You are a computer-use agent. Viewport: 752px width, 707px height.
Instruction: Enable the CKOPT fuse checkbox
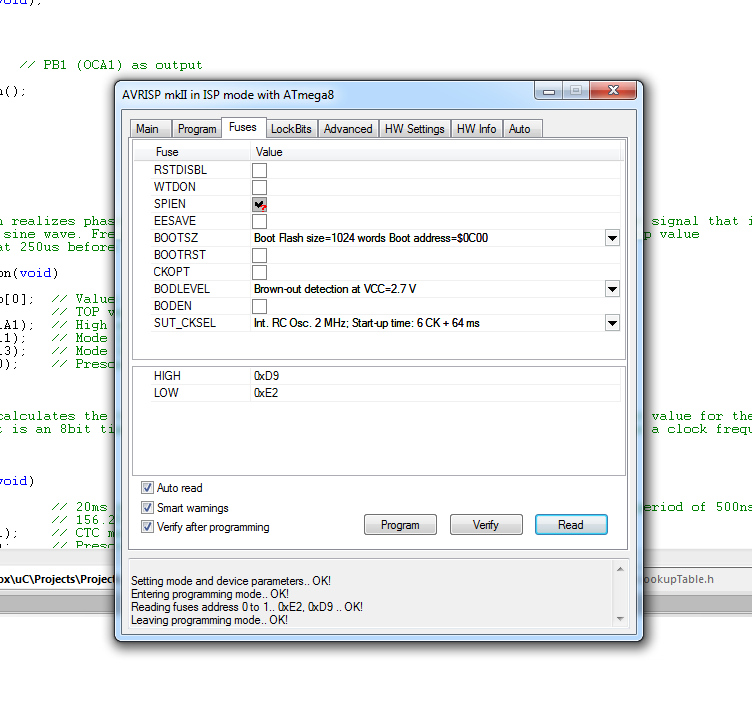(259, 272)
